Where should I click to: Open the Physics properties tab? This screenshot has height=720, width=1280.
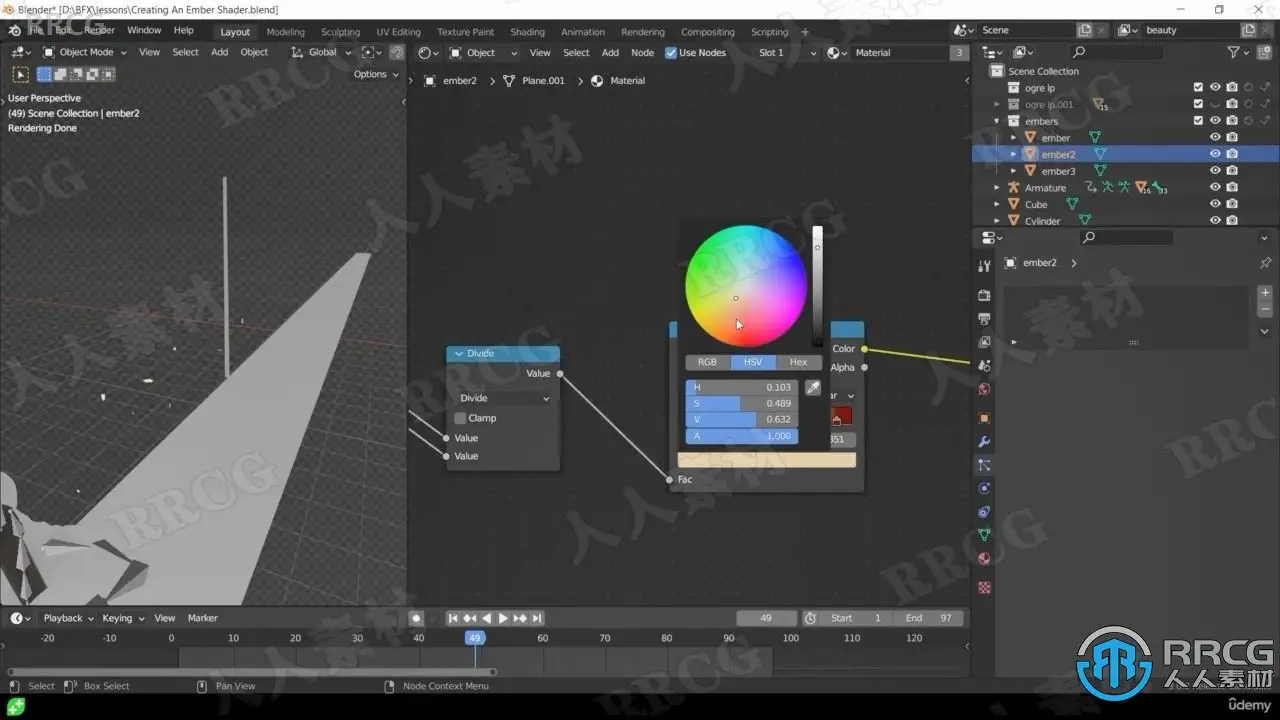point(984,489)
